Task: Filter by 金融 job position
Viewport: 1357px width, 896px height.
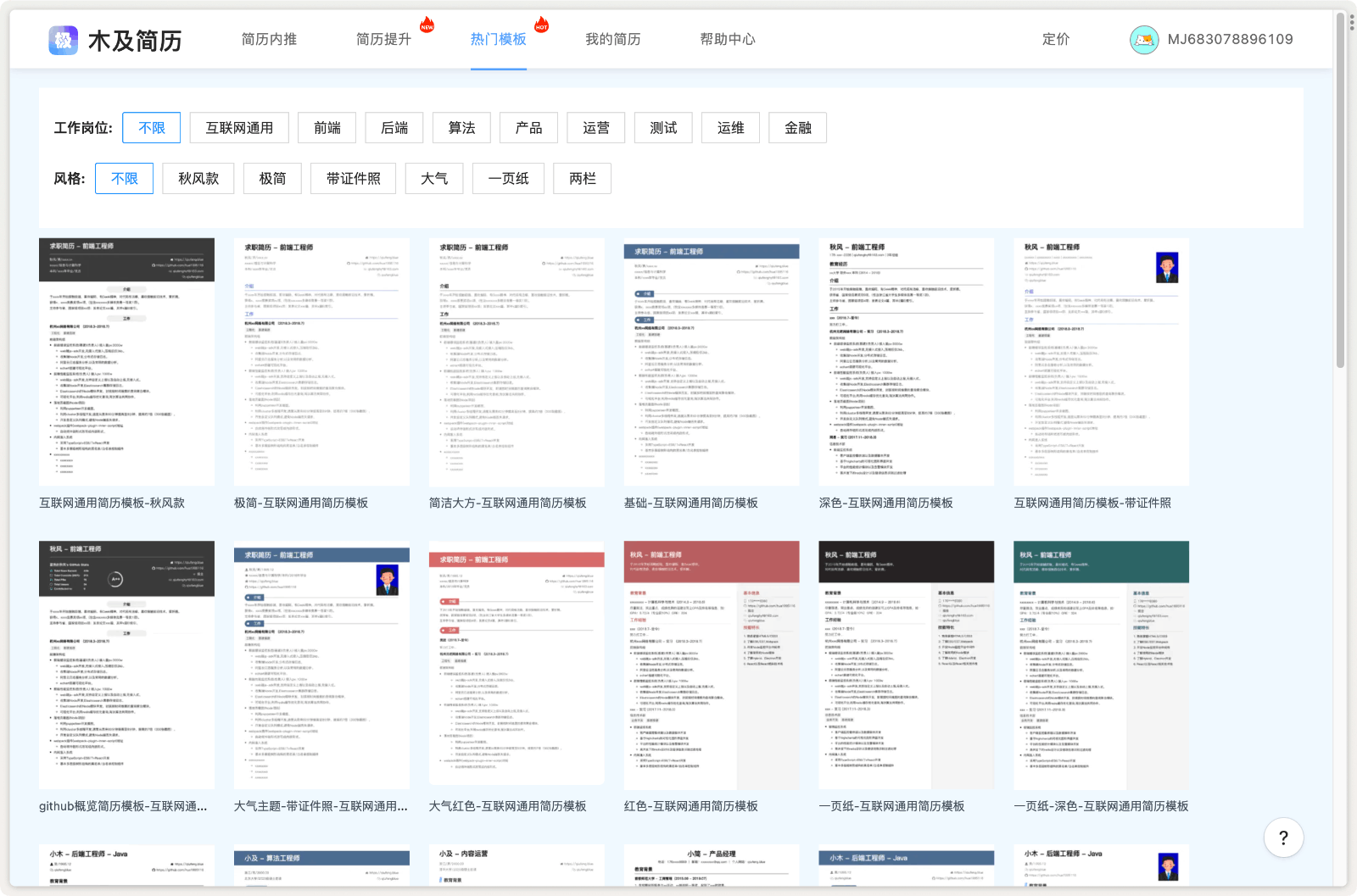Action: 797,128
